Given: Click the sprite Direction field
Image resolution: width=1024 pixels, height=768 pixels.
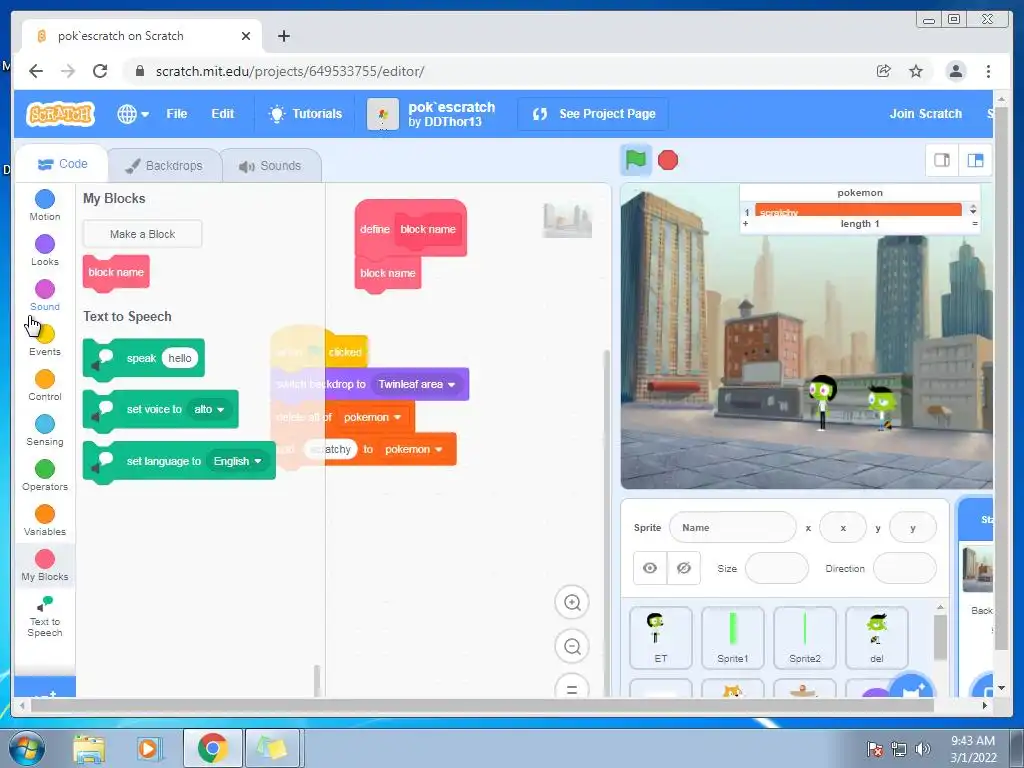Looking at the screenshot, I should tap(904, 568).
